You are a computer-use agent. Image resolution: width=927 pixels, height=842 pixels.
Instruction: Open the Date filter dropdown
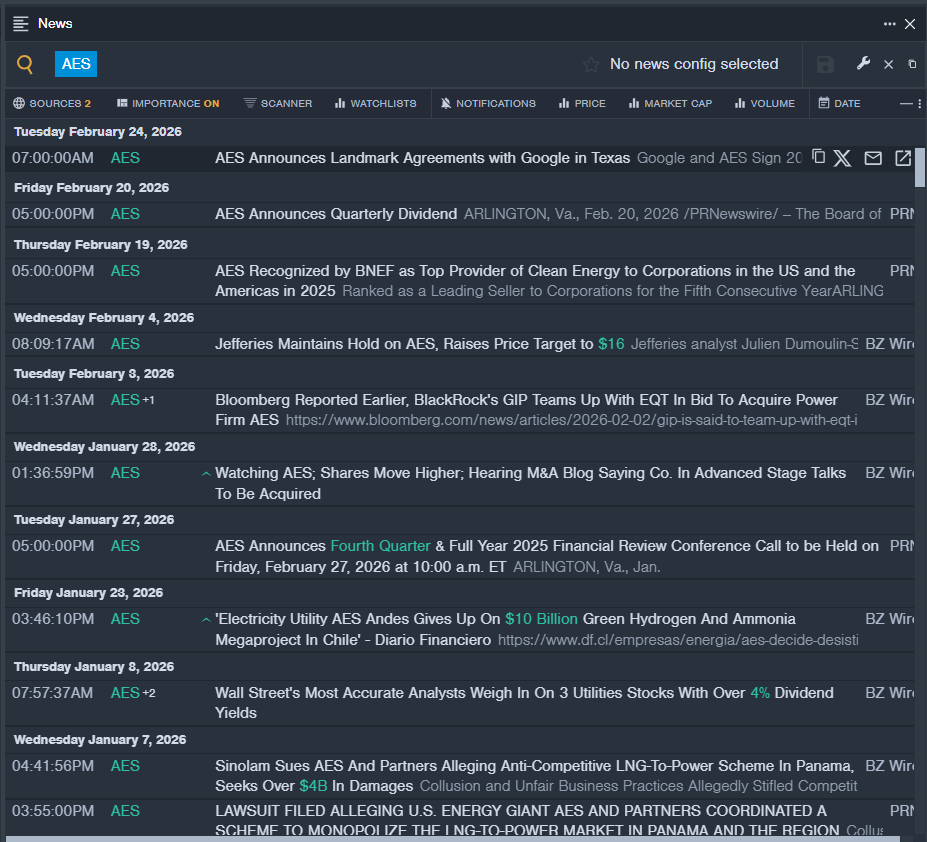coord(839,103)
